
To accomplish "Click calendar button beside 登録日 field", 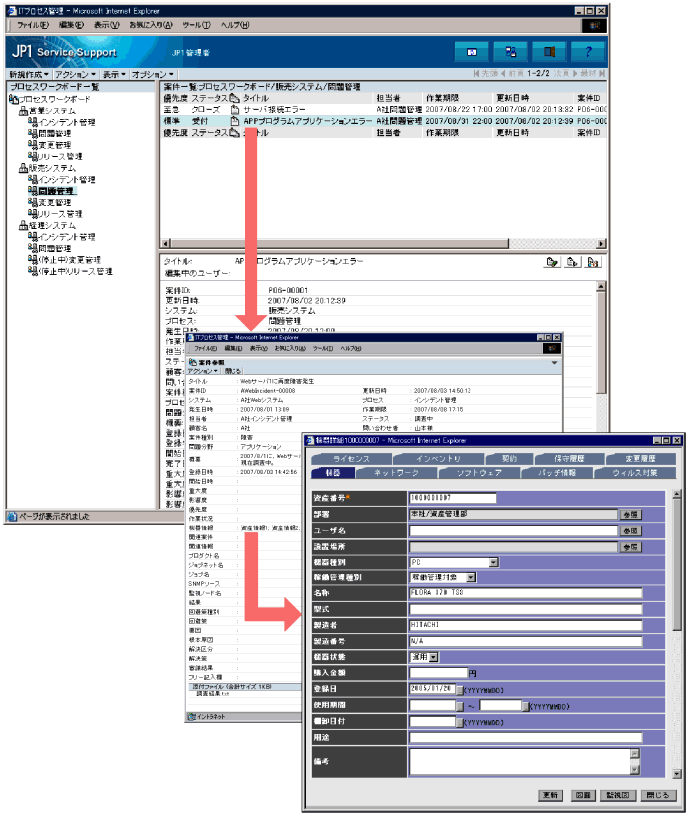I will coord(460,690).
